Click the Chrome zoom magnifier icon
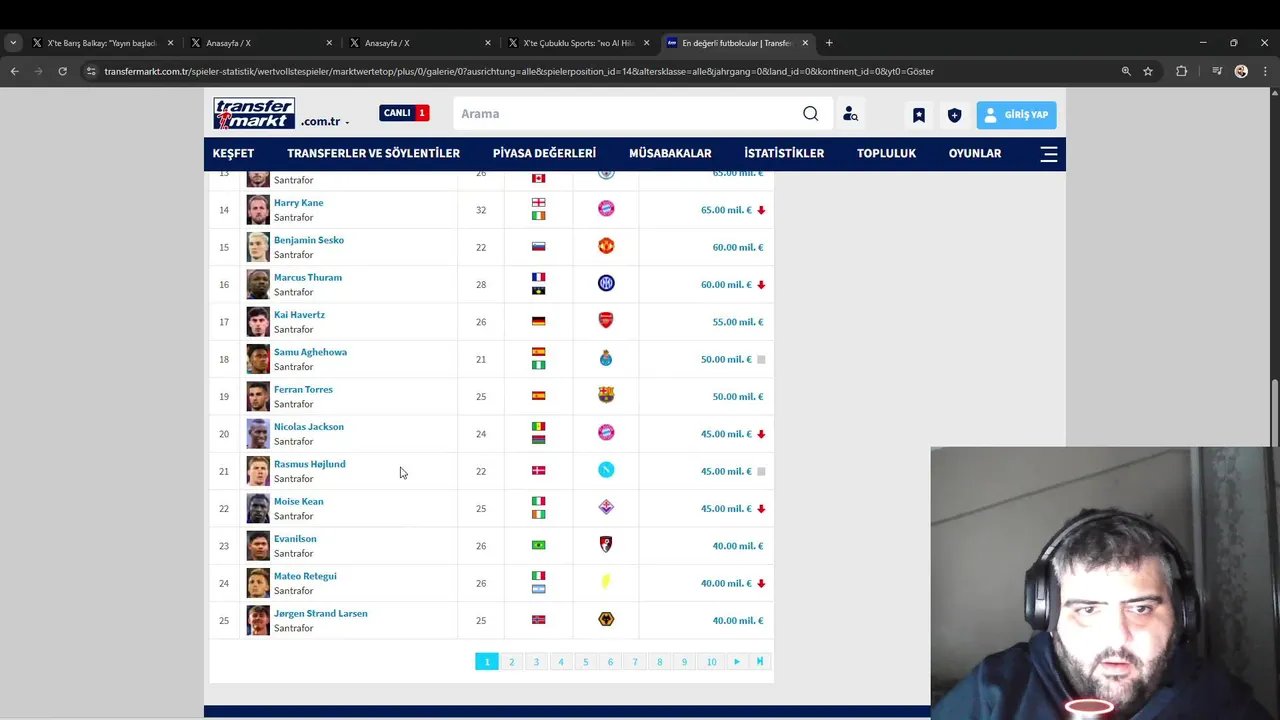The image size is (1280, 720). (1126, 71)
